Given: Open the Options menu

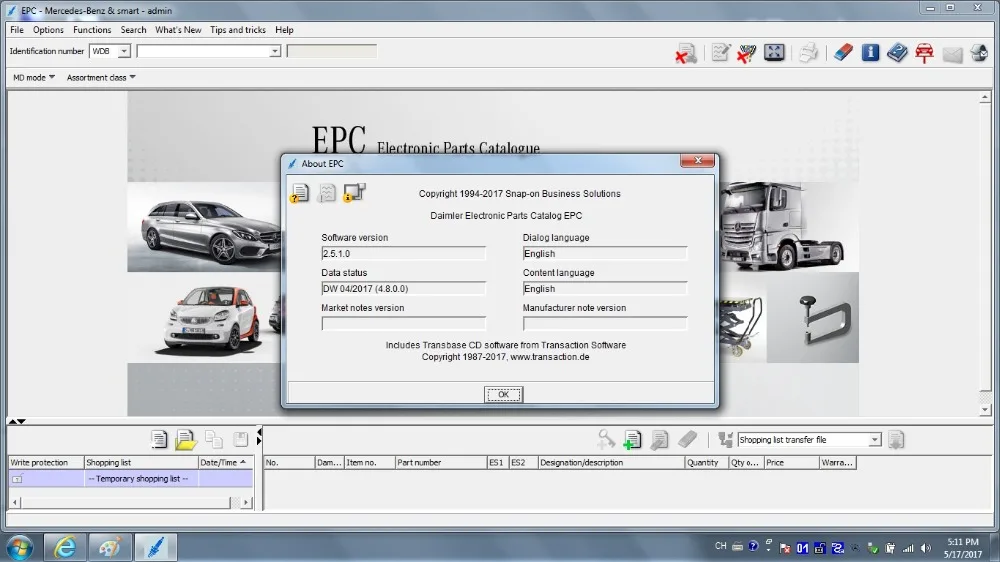Looking at the screenshot, I should (48, 30).
